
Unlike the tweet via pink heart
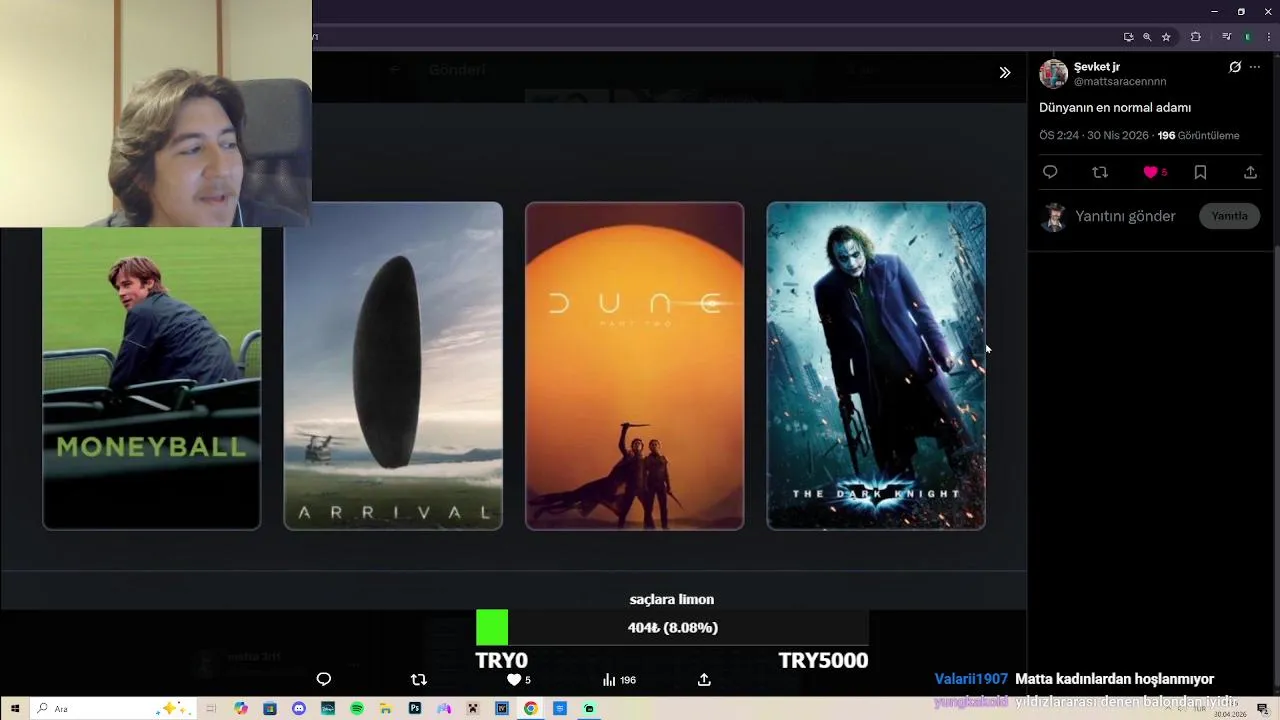point(1150,172)
